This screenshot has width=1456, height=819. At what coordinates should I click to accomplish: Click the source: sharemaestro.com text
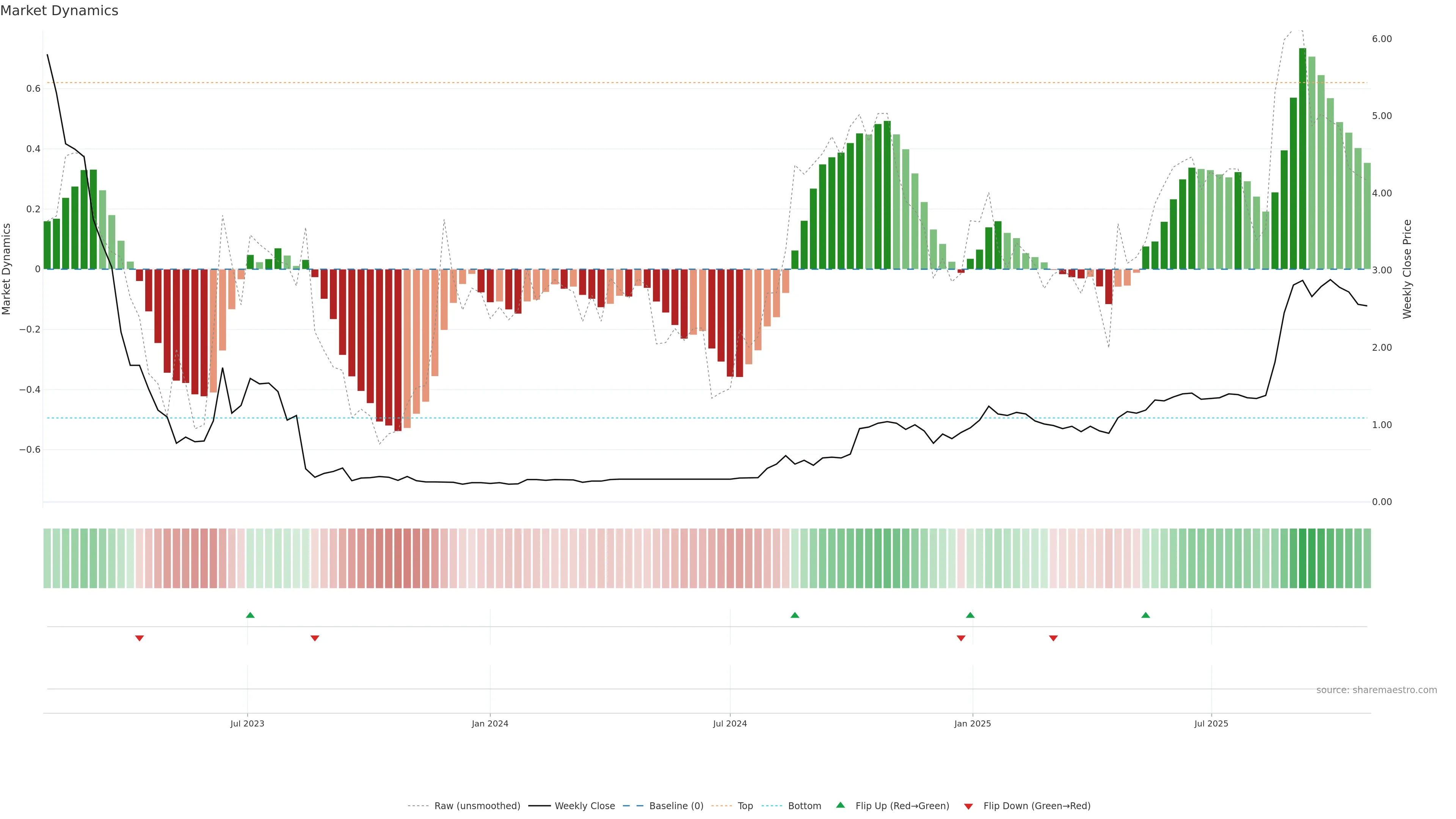1376,690
